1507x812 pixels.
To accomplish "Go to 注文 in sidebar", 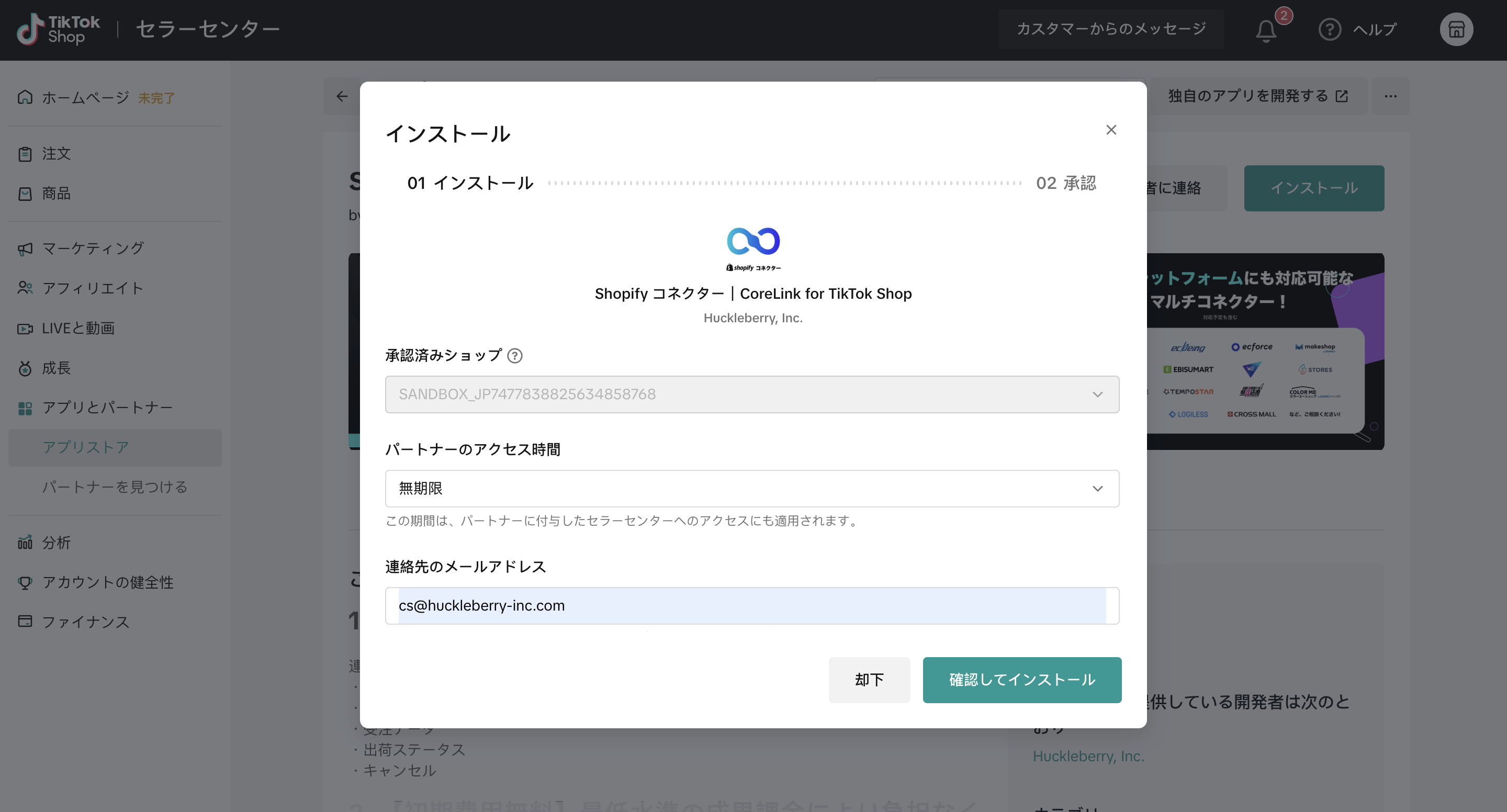I will point(56,154).
